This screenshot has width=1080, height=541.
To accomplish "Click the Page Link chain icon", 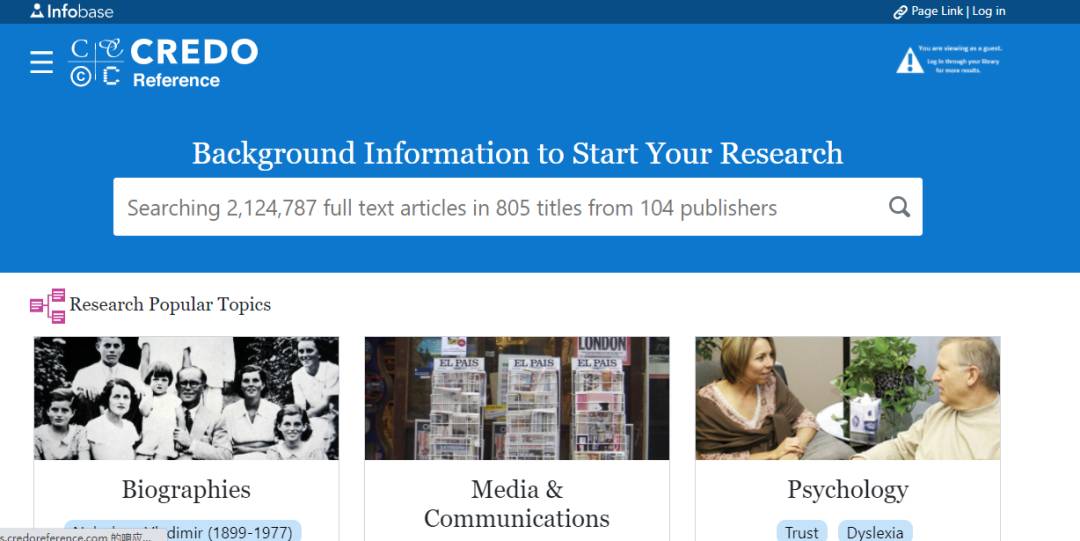I will coord(900,12).
